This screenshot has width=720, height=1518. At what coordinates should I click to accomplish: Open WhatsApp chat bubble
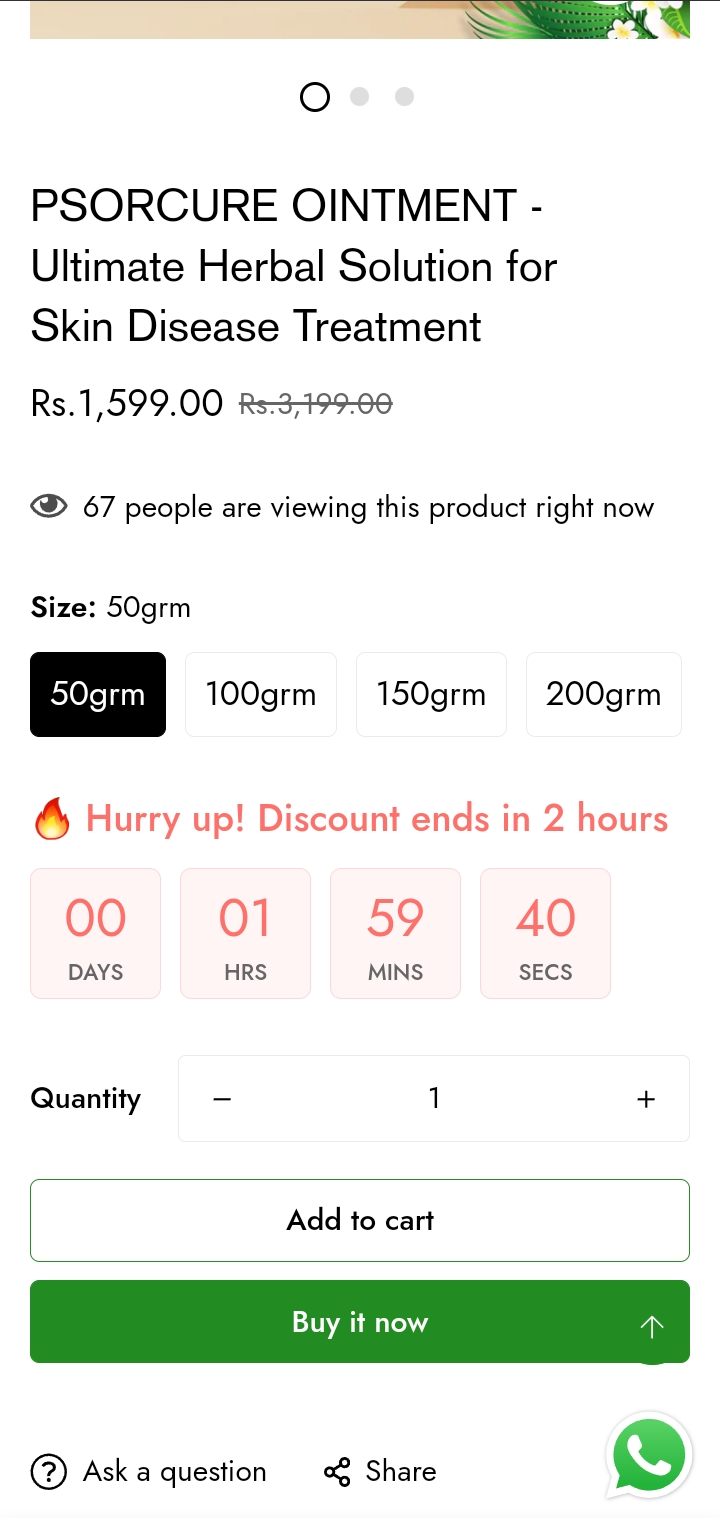[x=650, y=1456]
